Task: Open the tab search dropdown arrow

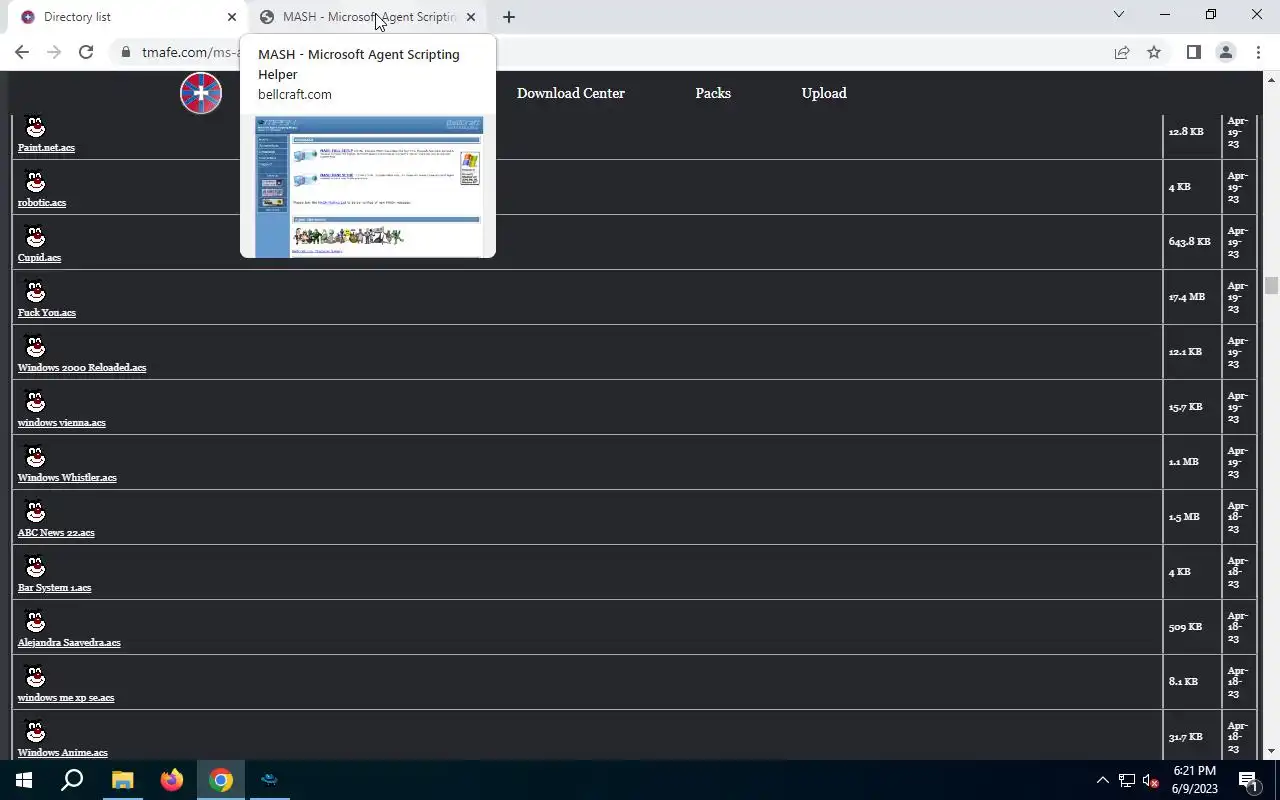Action: pyautogui.click(x=1119, y=14)
